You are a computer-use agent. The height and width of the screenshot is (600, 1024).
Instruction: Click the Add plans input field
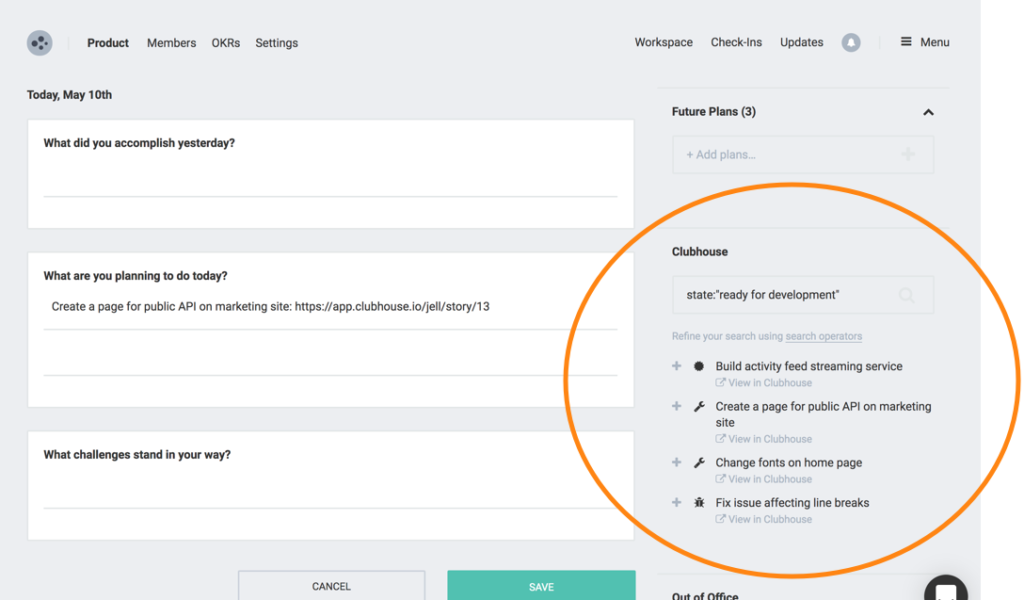click(x=803, y=155)
